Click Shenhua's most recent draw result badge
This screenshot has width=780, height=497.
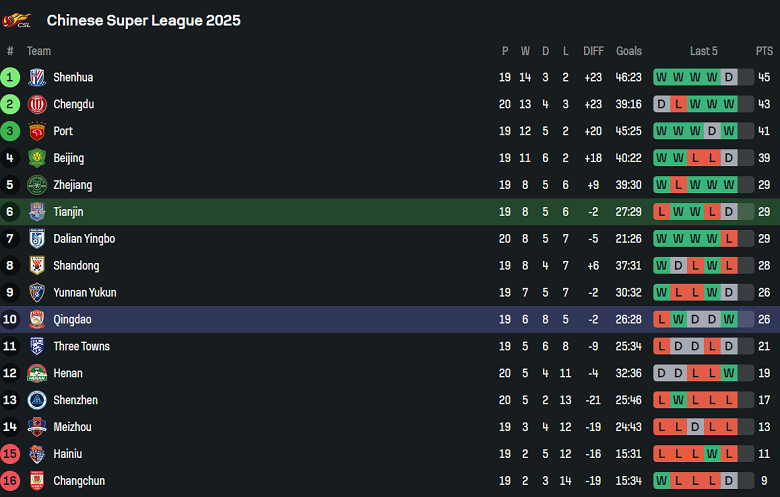(x=729, y=77)
